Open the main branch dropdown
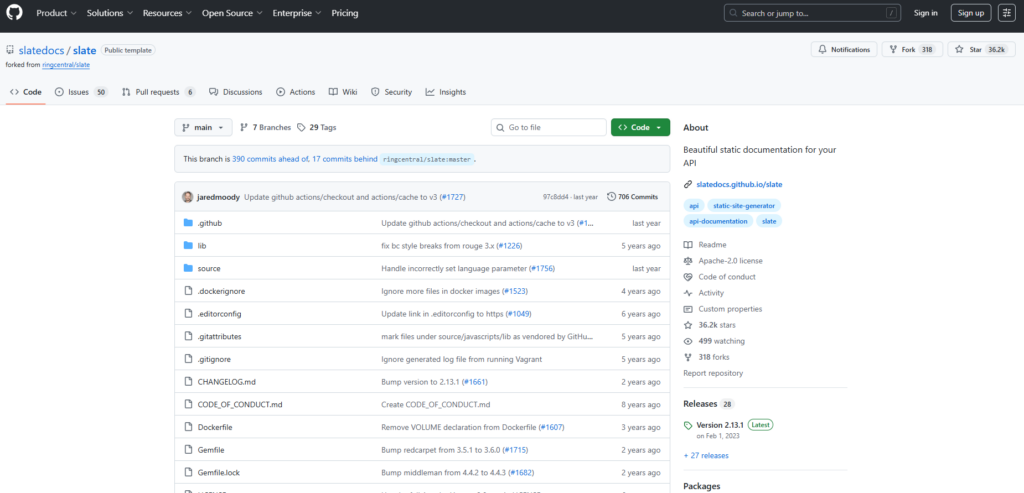This screenshot has width=1024, height=493. 203,128
